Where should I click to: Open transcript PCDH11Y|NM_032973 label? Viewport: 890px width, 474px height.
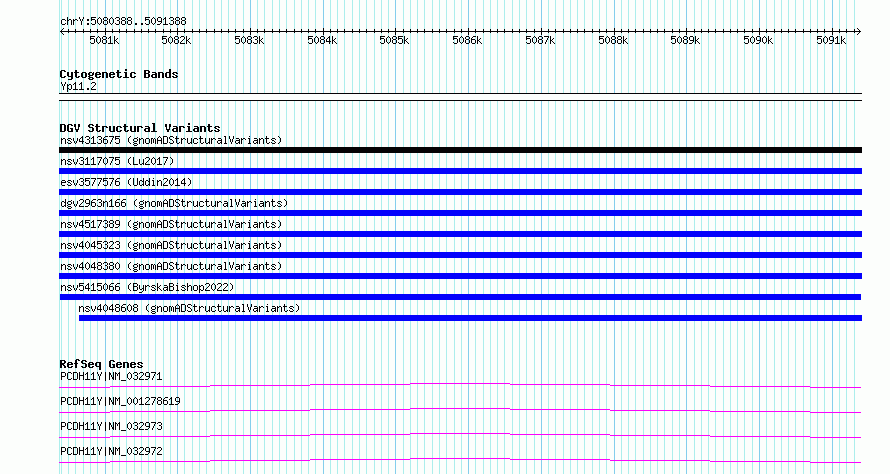tap(111, 426)
